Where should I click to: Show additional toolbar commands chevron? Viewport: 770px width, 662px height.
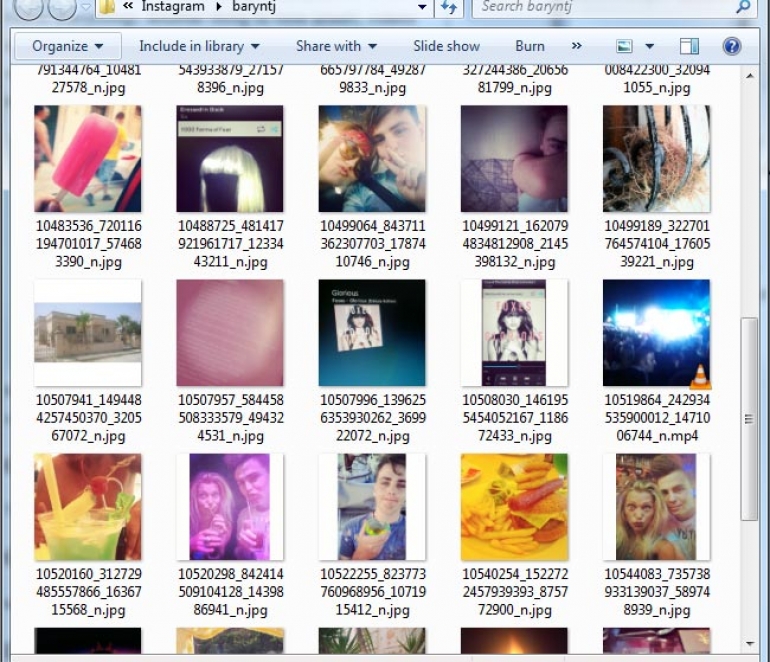577,46
